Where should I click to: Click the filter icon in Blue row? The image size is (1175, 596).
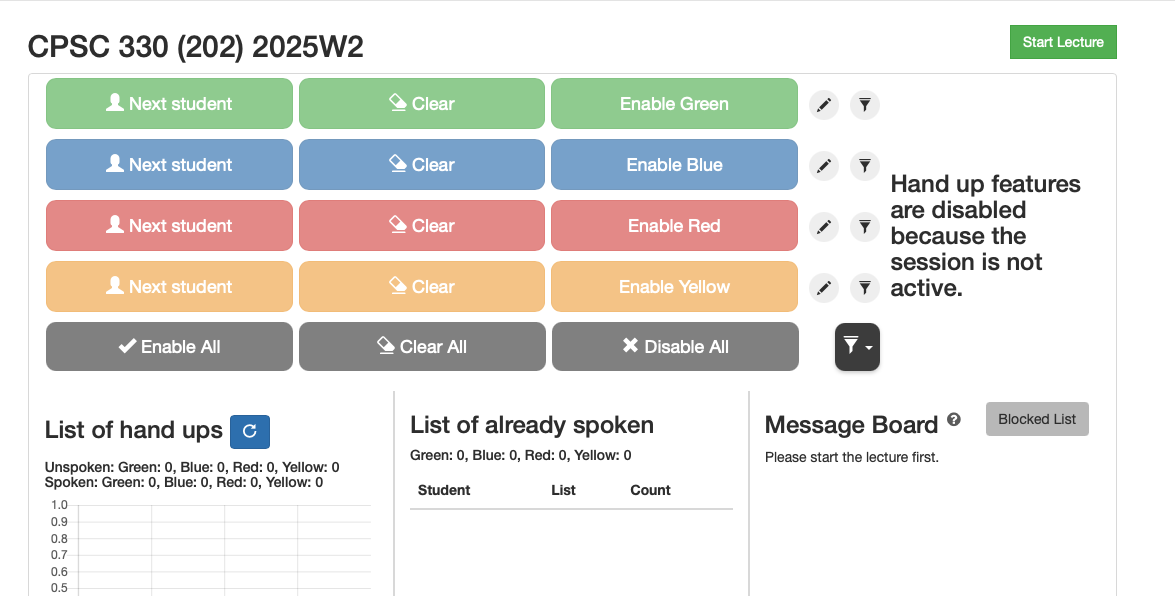[865, 166]
